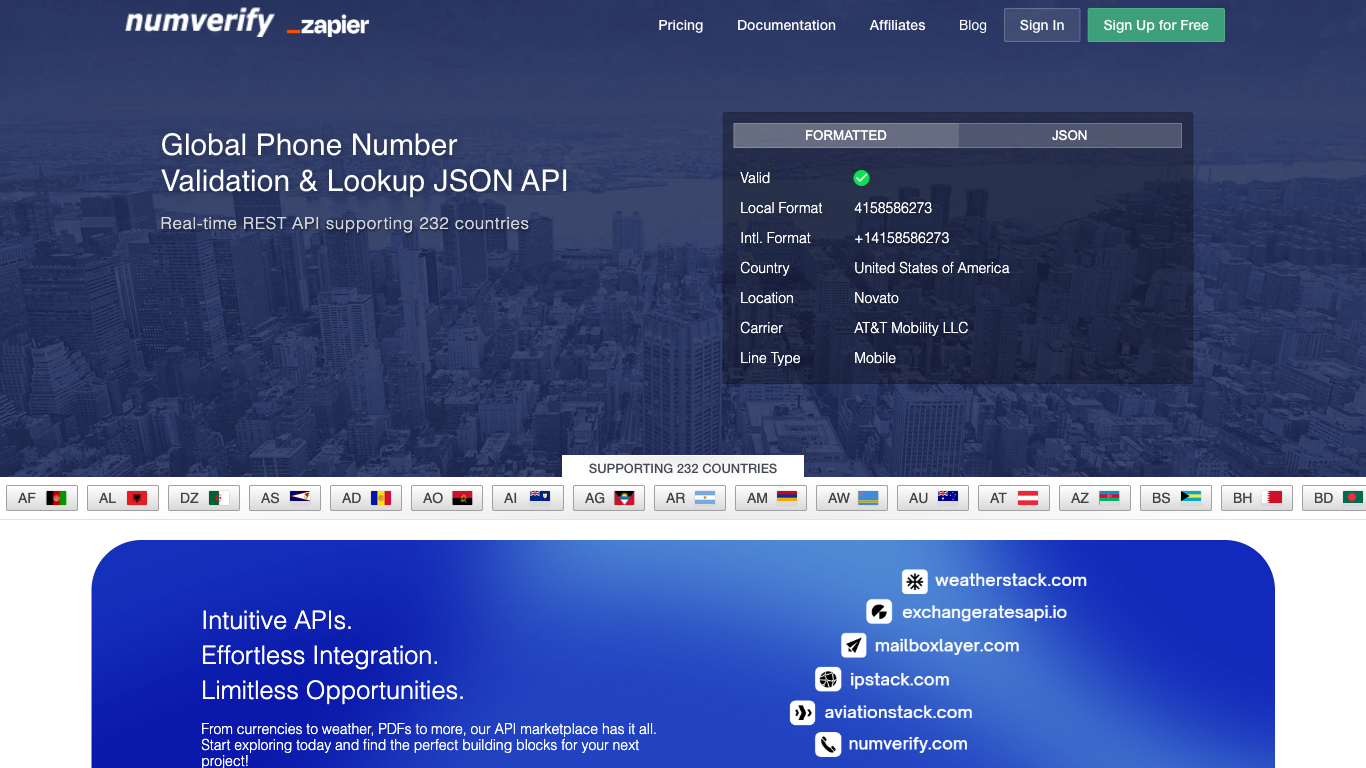1366x768 pixels.
Task: Click the Effortless Integration heading
Action: tap(320, 656)
